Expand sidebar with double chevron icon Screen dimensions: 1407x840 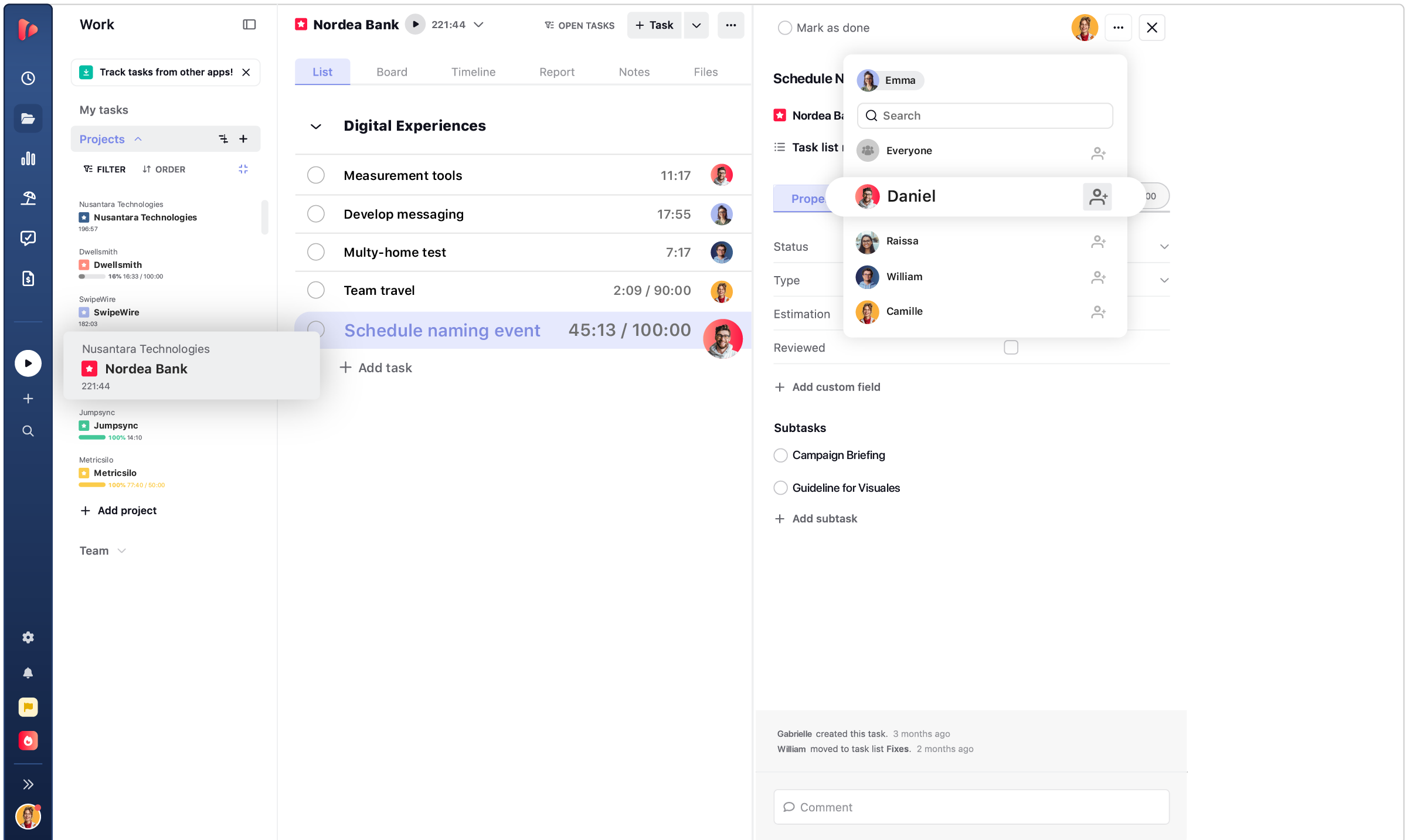tap(28, 784)
